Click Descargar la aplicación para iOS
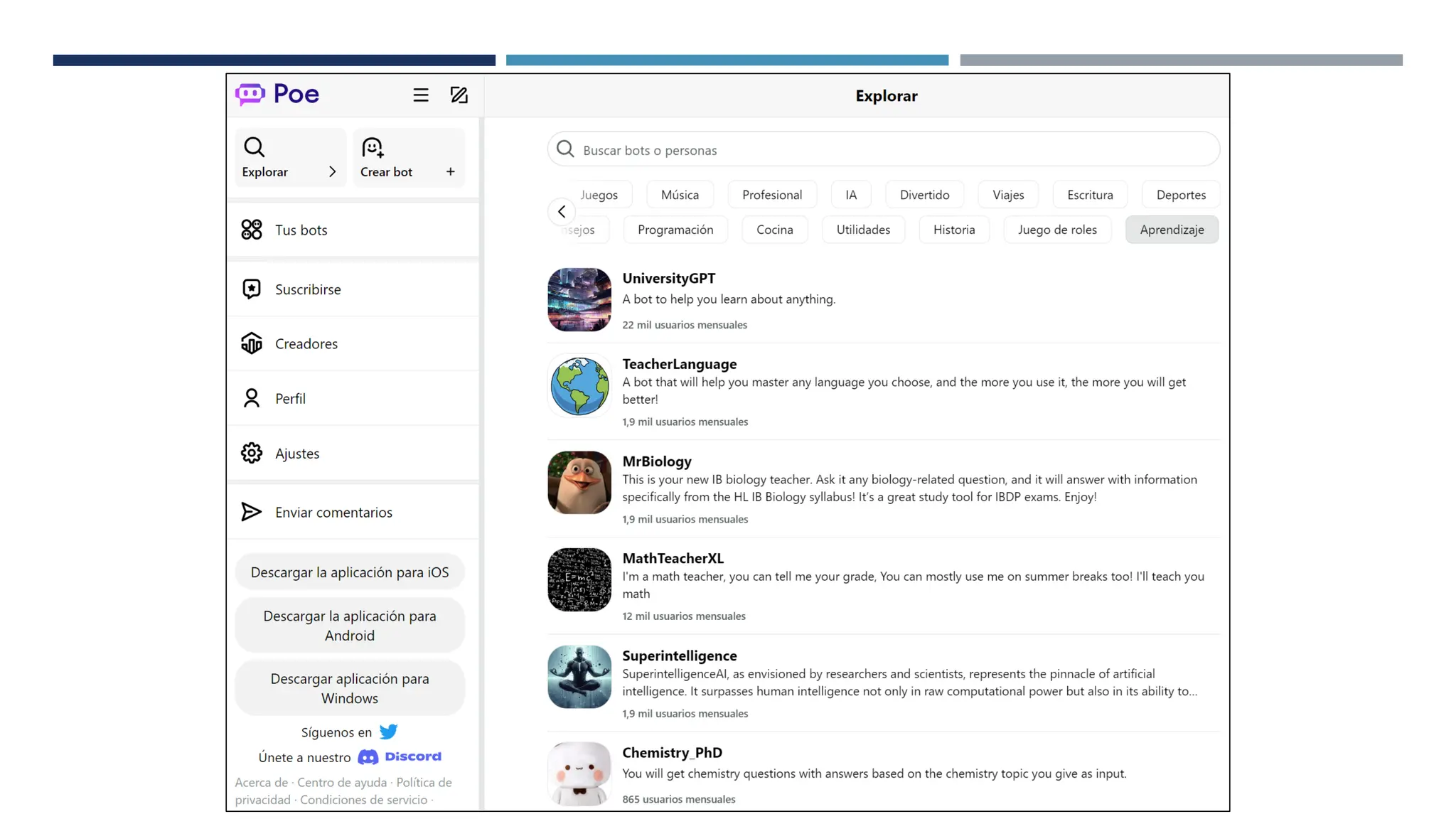The height and width of the screenshot is (819, 1456). 349,572
